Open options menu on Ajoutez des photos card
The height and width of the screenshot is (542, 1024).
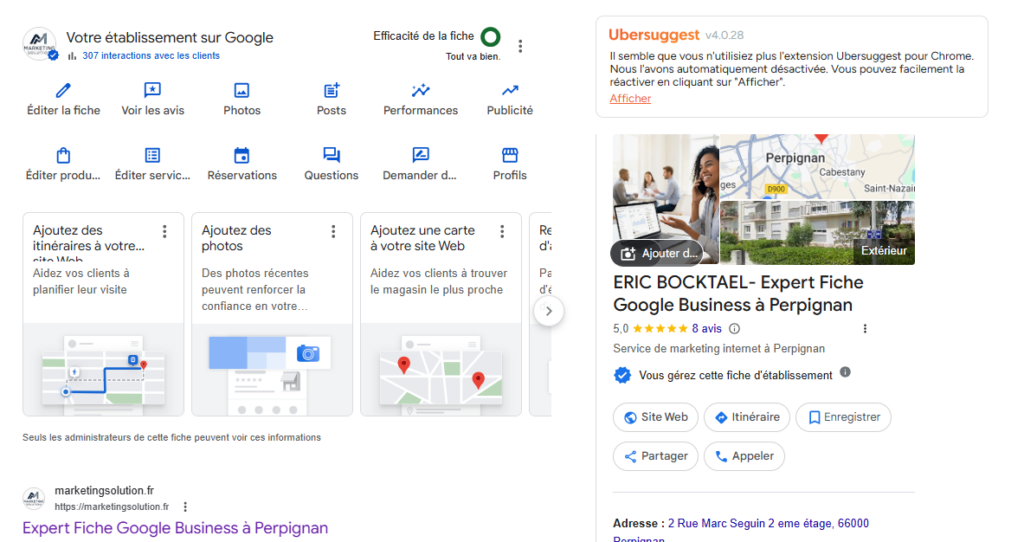[x=333, y=231]
